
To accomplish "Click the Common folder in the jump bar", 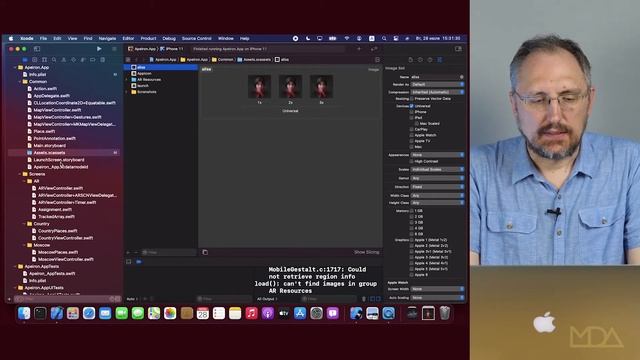I will pyautogui.click(x=222, y=60).
